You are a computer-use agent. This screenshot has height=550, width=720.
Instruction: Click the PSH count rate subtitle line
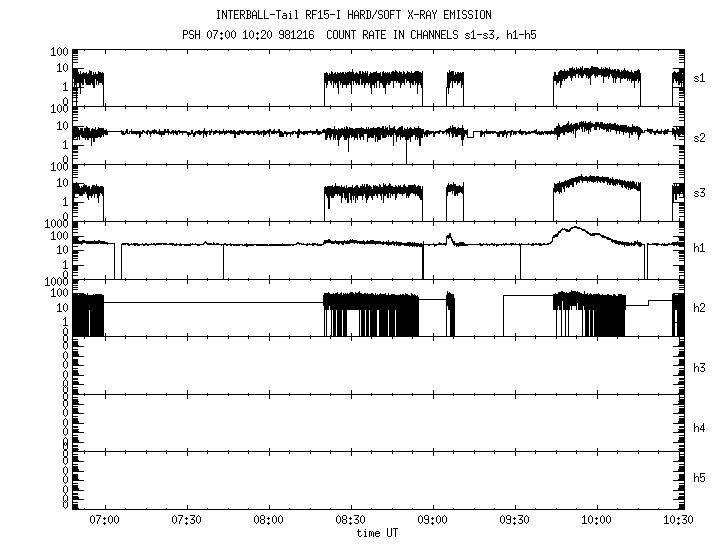[367, 35]
